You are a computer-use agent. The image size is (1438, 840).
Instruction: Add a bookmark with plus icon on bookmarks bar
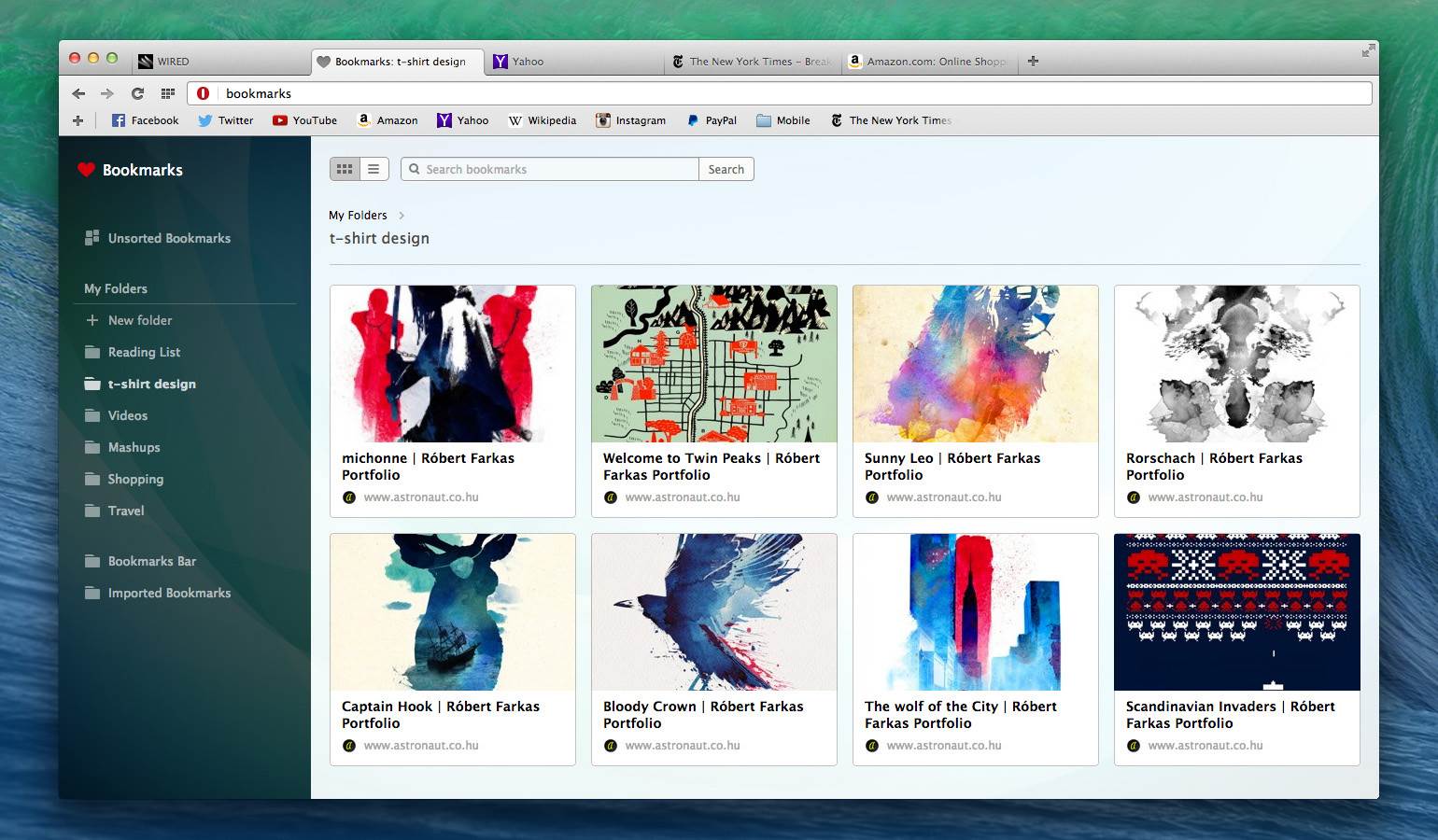pyautogui.click(x=78, y=120)
